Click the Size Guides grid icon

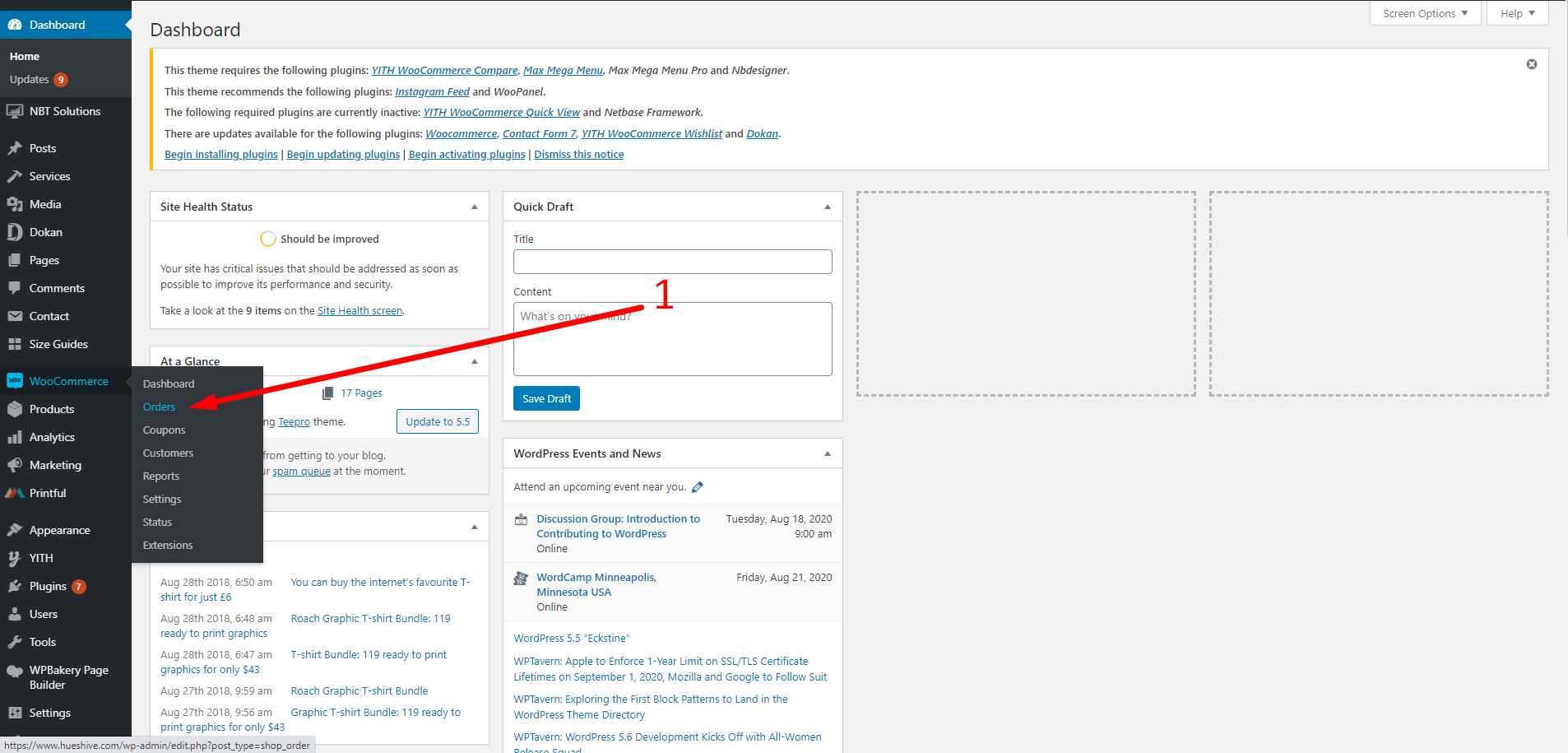15,344
